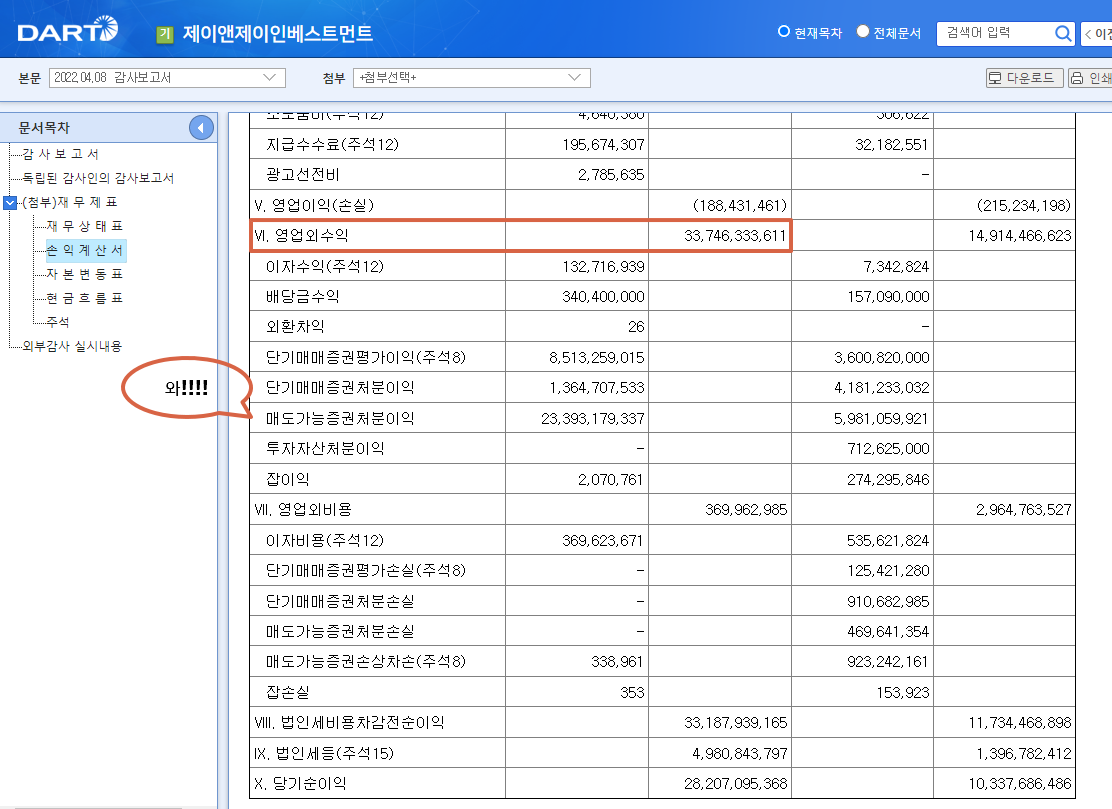Click row label Ⅸ. 법인세등(주석15)
Screen dimensions: 1112x809
point(324,754)
